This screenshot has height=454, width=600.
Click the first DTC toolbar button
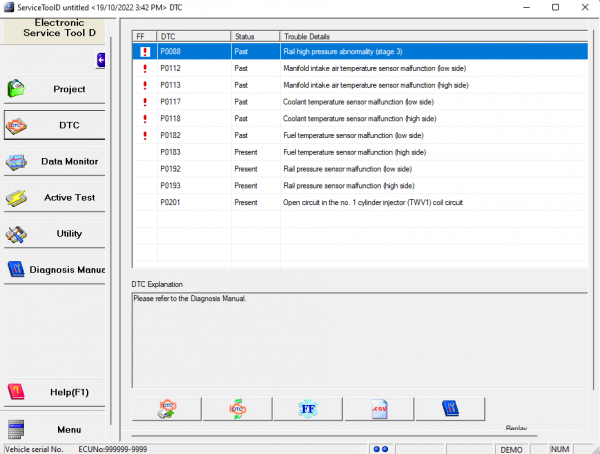click(x=166, y=408)
